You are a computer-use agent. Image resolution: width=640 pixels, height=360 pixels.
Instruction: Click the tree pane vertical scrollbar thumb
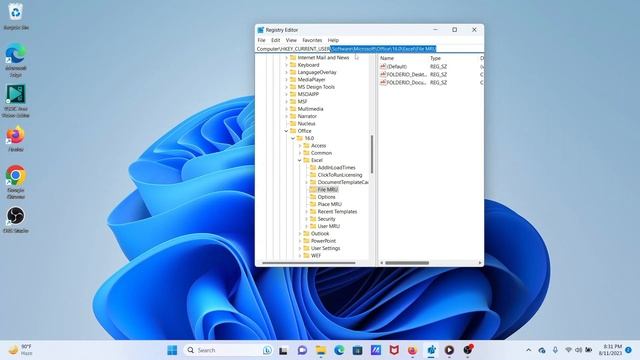pyautogui.click(x=372, y=154)
